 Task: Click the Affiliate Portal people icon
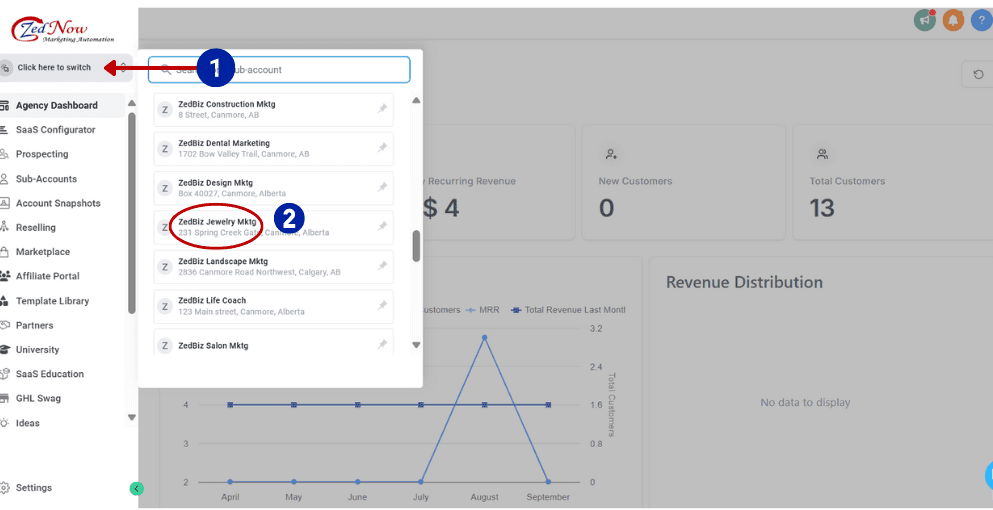coord(4,276)
